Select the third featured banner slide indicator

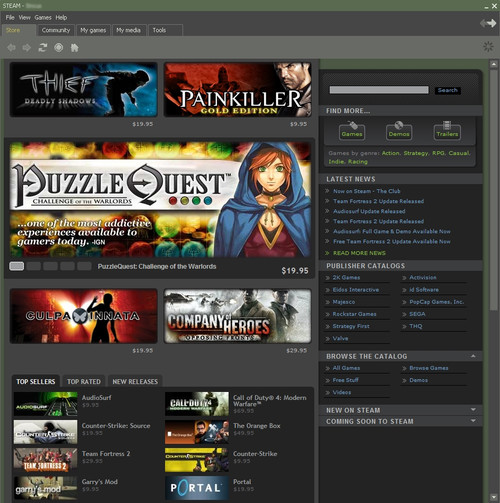(x=50, y=266)
